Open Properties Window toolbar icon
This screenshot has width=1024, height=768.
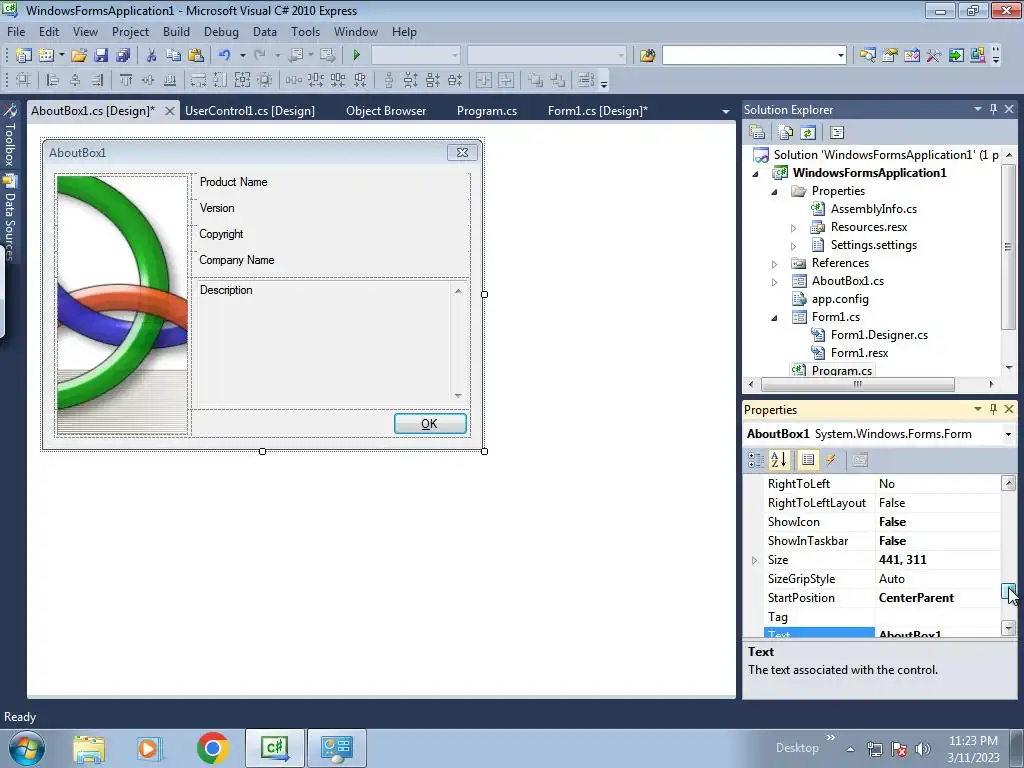click(889, 56)
